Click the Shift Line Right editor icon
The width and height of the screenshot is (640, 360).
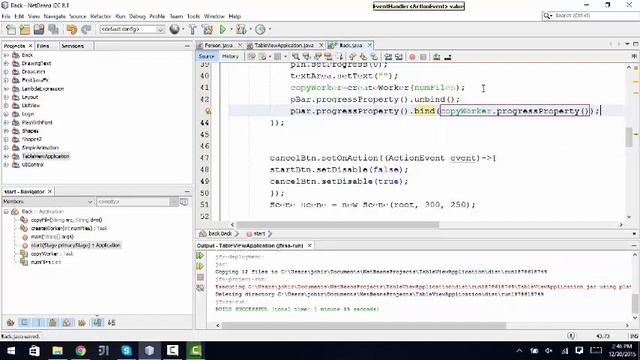point(399,57)
